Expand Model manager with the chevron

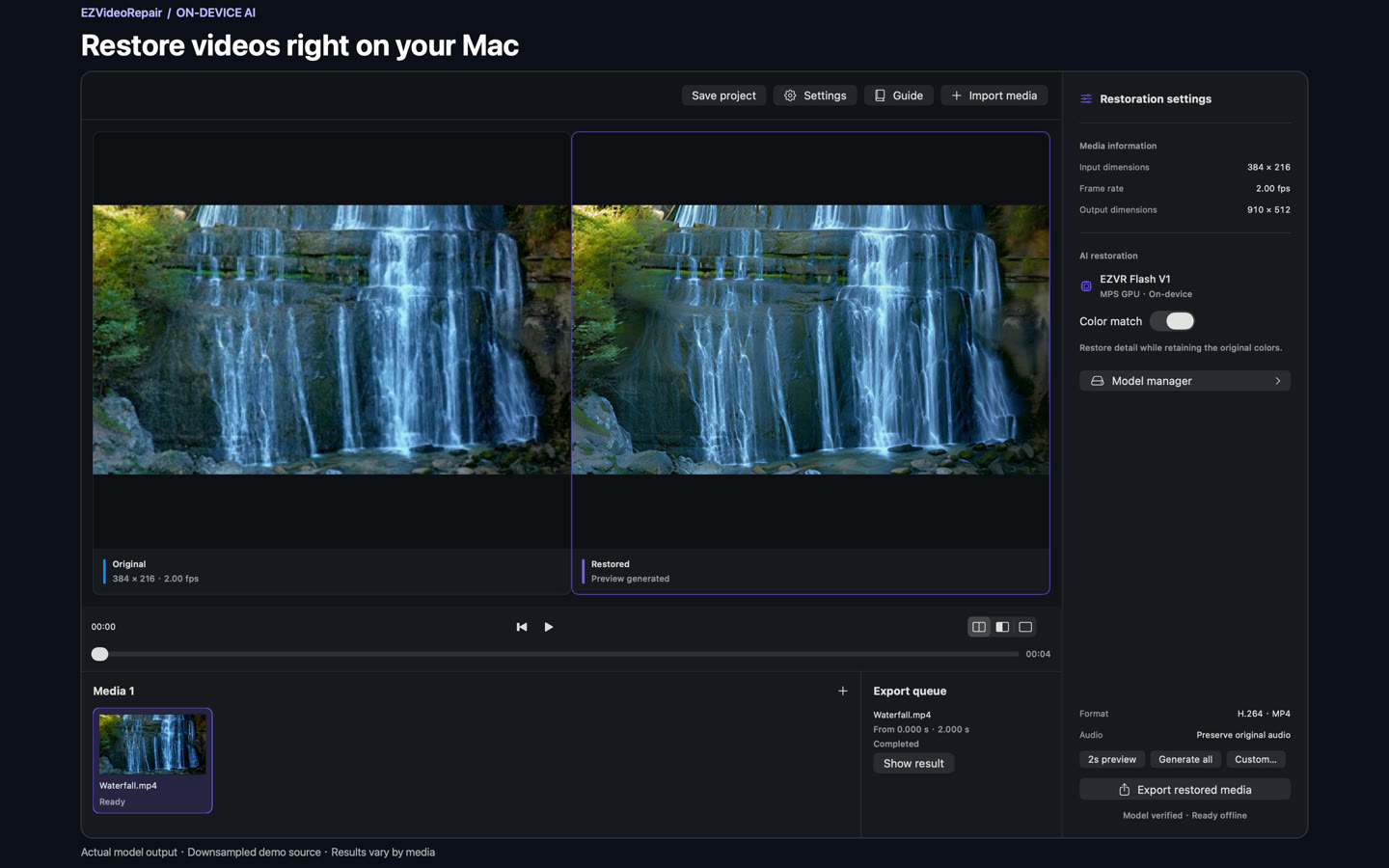point(1278,381)
